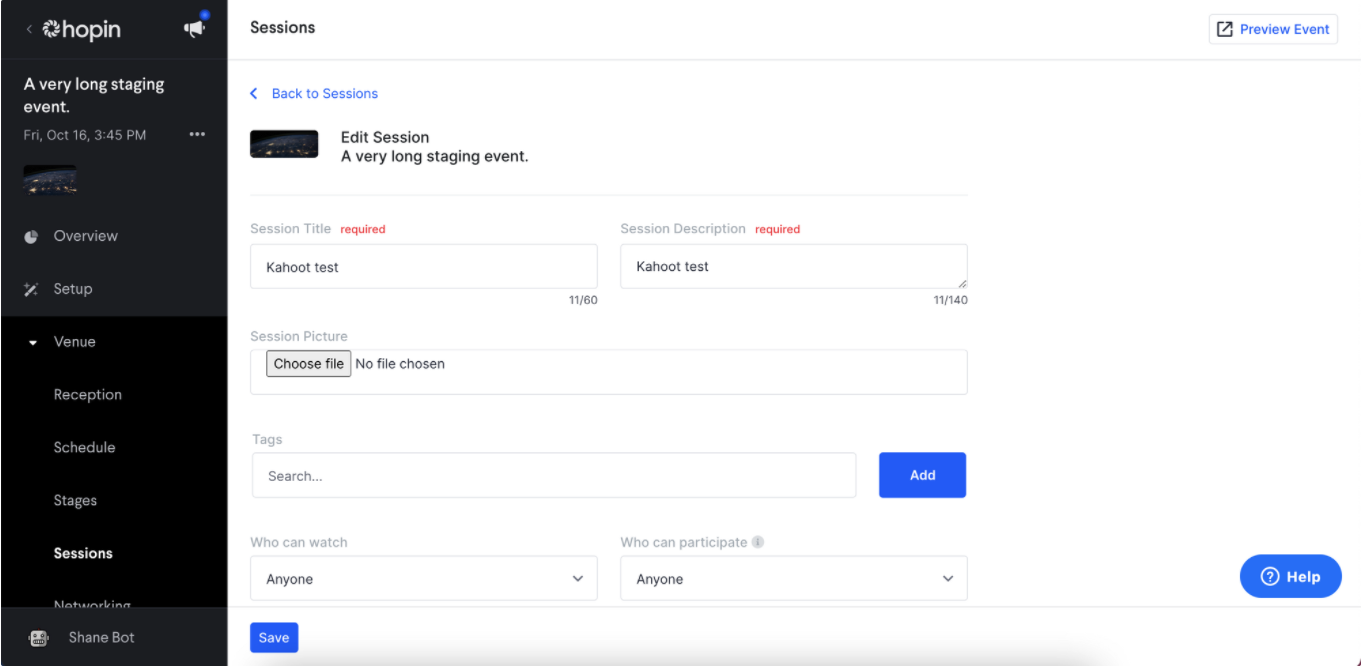Select Stages in the Venue menu
The width and height of the screenshot is (1361, 666).
(x=75, y=501)
